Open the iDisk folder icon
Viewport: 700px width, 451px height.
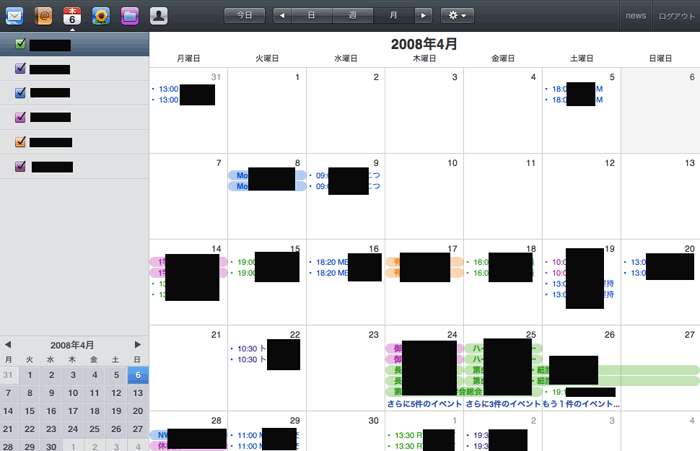tap(130, 16)
